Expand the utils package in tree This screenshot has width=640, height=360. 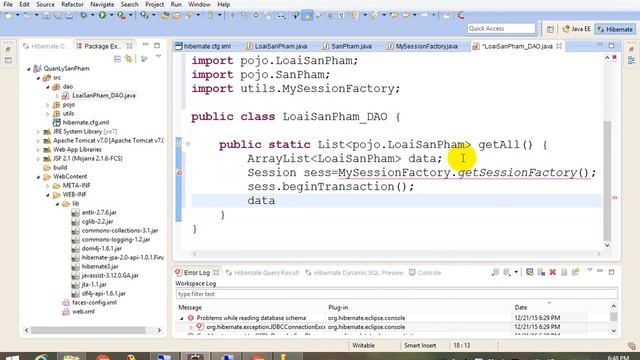[x=47, y=114]
